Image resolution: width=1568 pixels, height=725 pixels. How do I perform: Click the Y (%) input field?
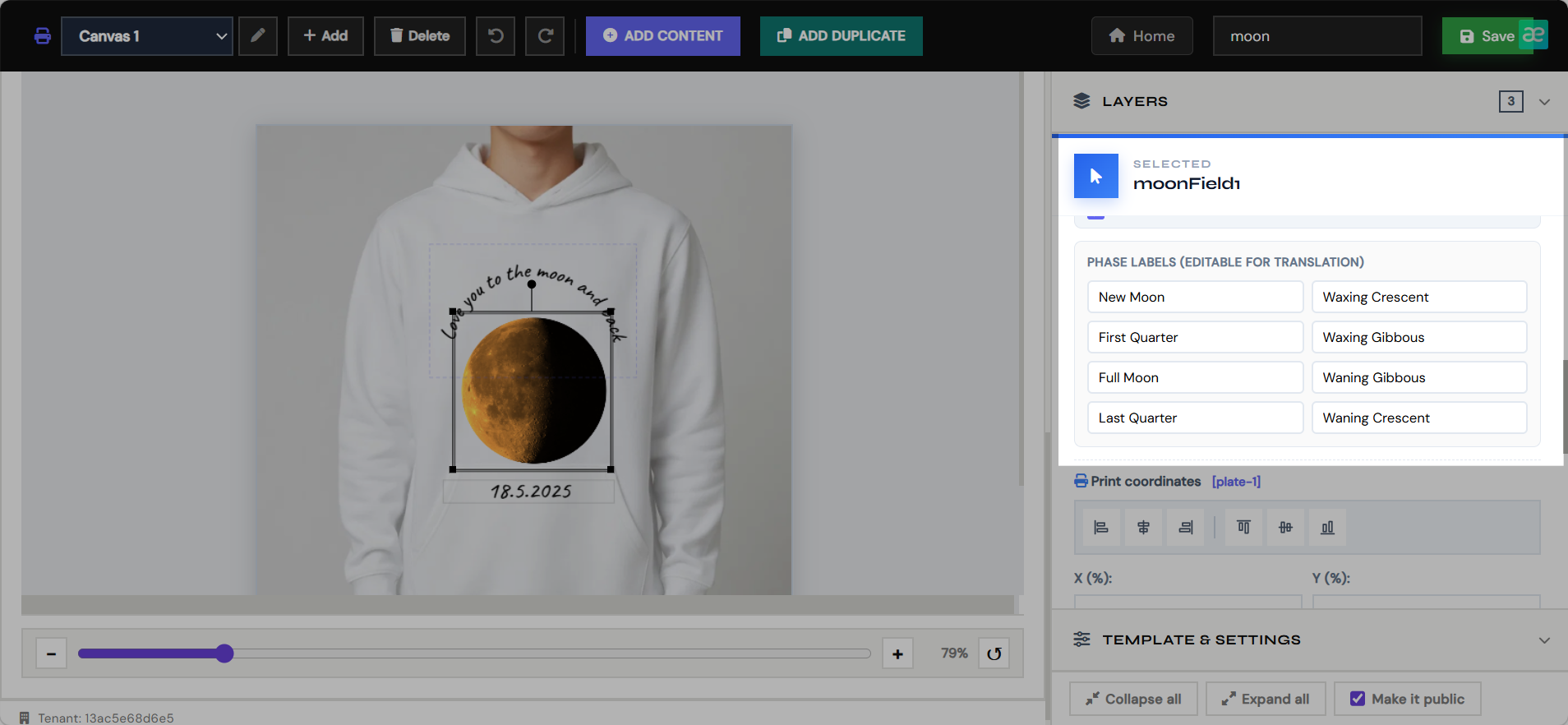coord(1426,602)
